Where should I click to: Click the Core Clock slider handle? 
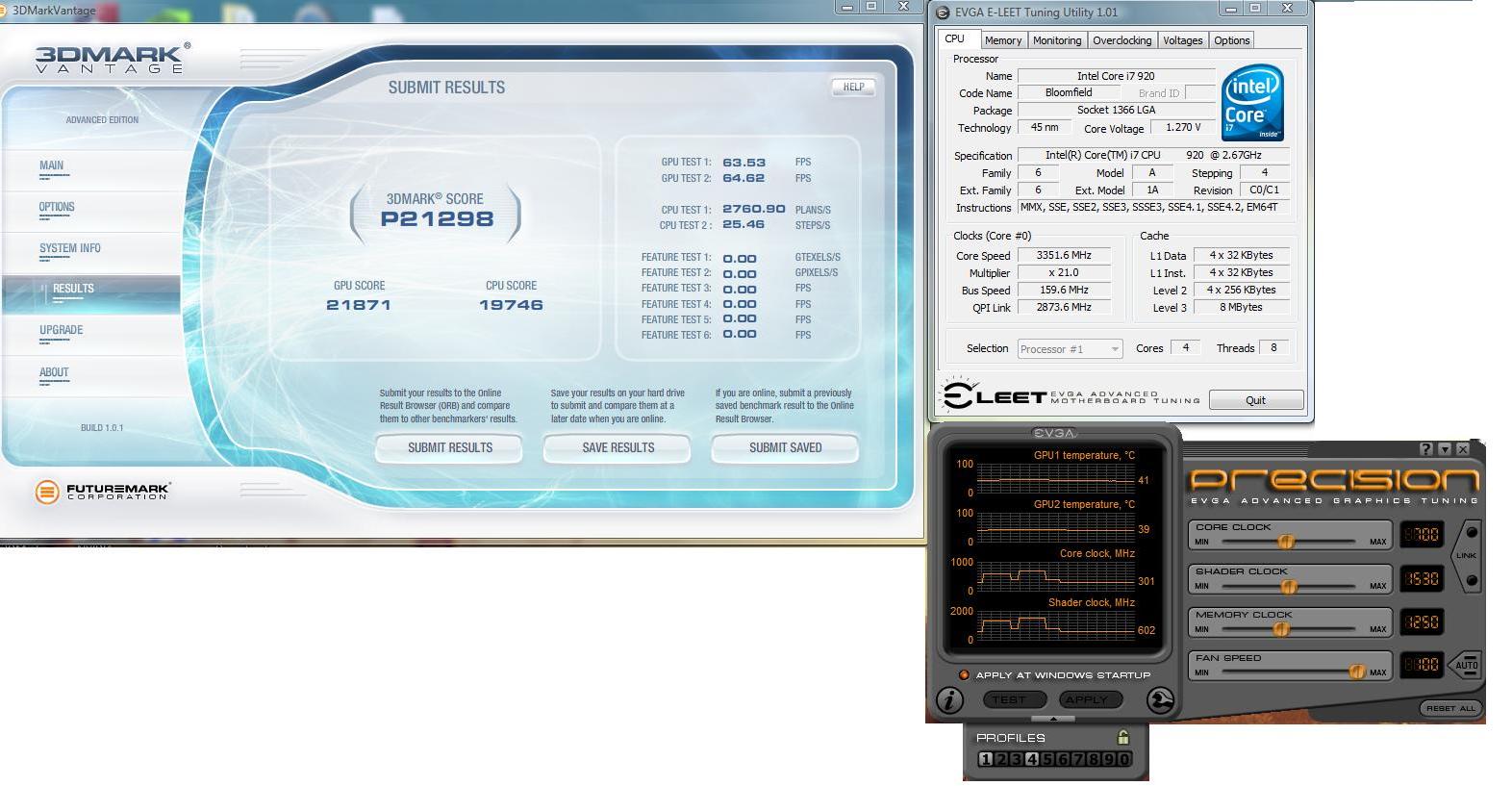click(1286, 542)
